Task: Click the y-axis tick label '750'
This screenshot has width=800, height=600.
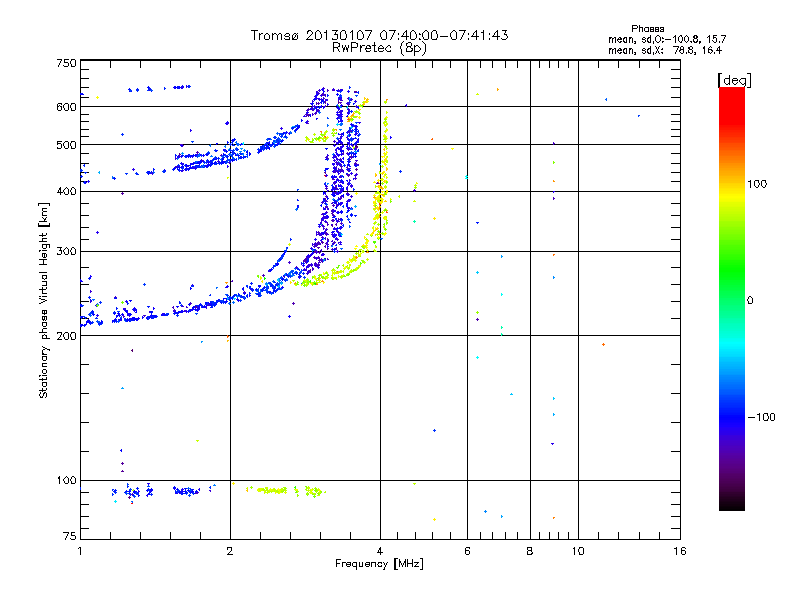Action: [66, 63]
